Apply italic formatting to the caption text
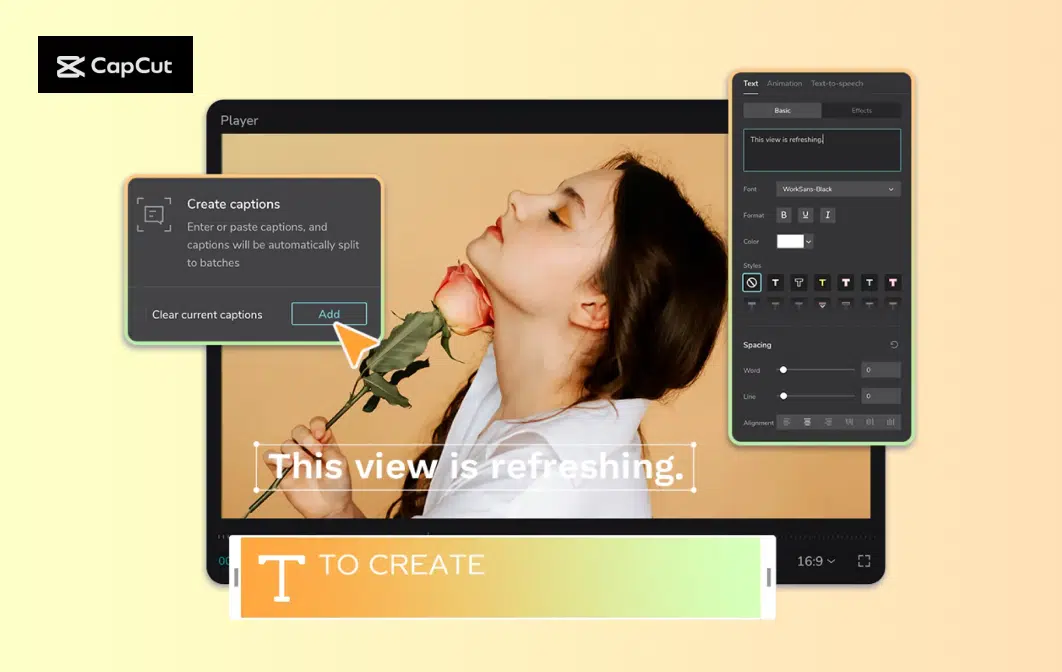1062x672 pixels. tap(826, 214)
